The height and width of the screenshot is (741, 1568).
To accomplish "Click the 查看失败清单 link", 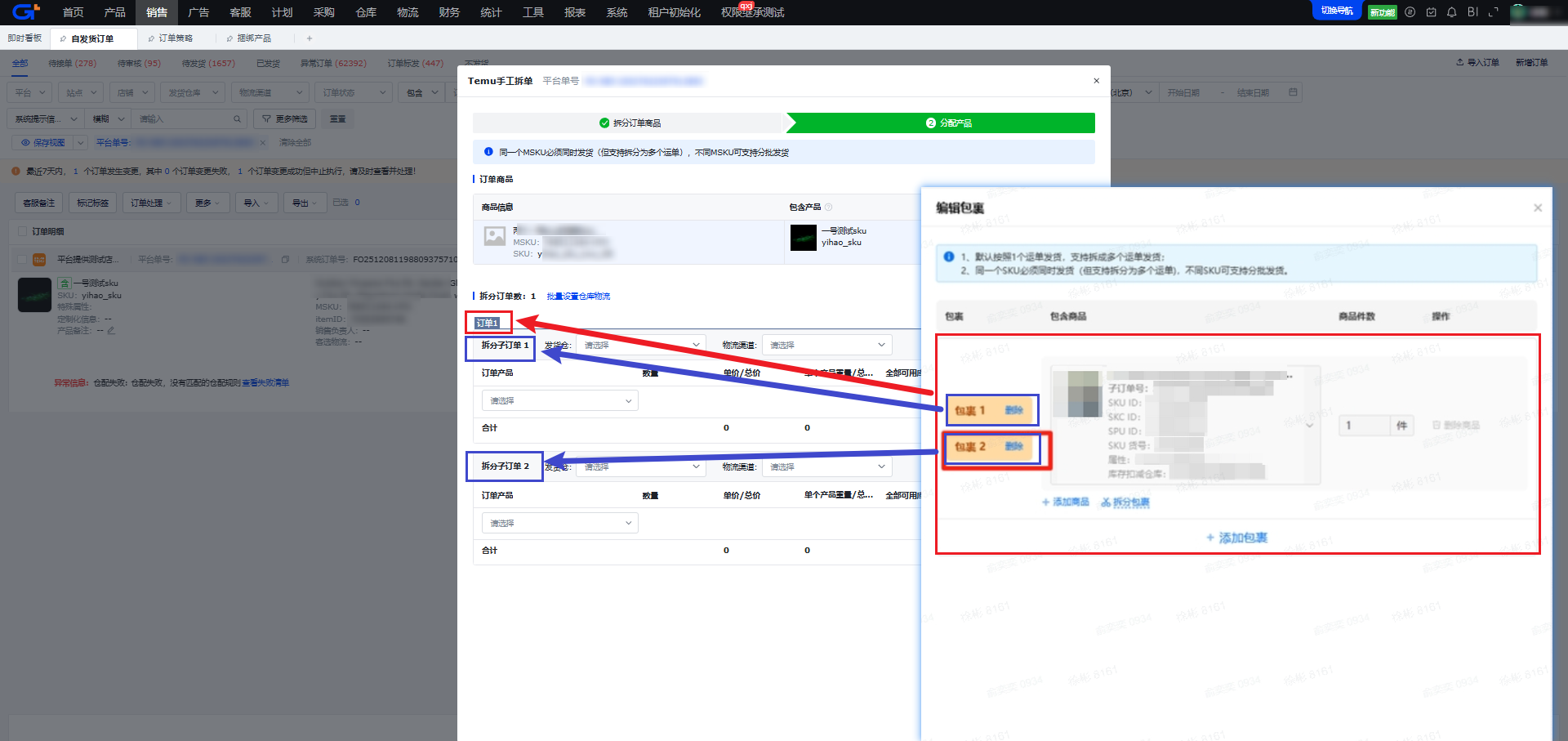I will click(265, 383).
